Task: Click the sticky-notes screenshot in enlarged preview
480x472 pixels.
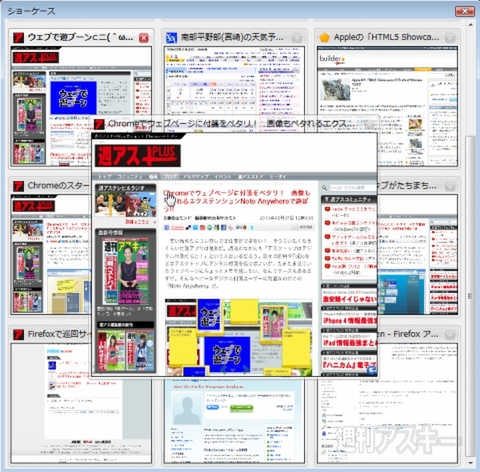Action: pyautogui.click(x=238, y=337)
